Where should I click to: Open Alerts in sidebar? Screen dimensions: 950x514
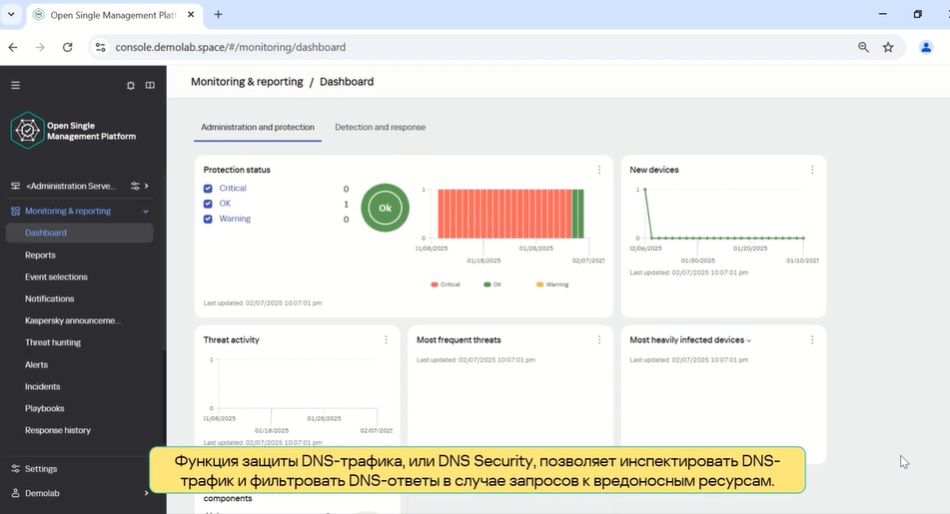[36, 365]
